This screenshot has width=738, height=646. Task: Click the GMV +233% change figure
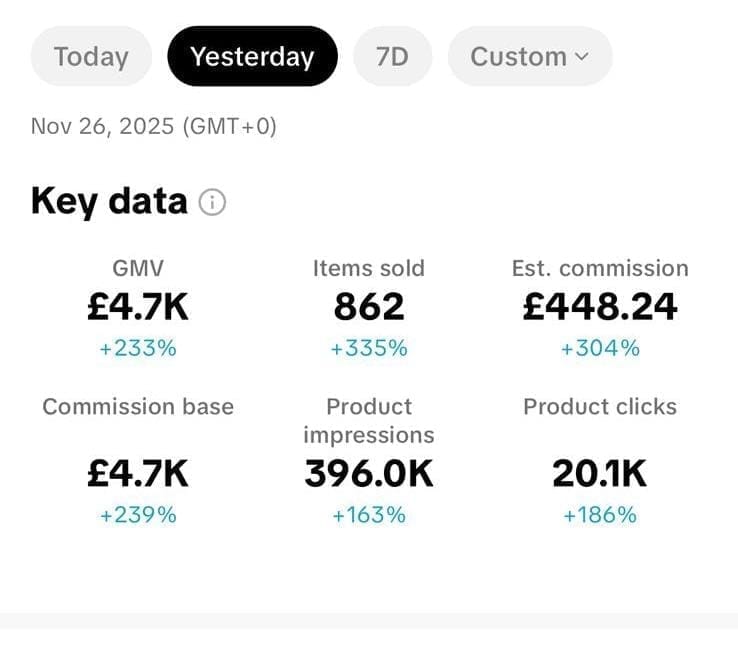(138, 348)
